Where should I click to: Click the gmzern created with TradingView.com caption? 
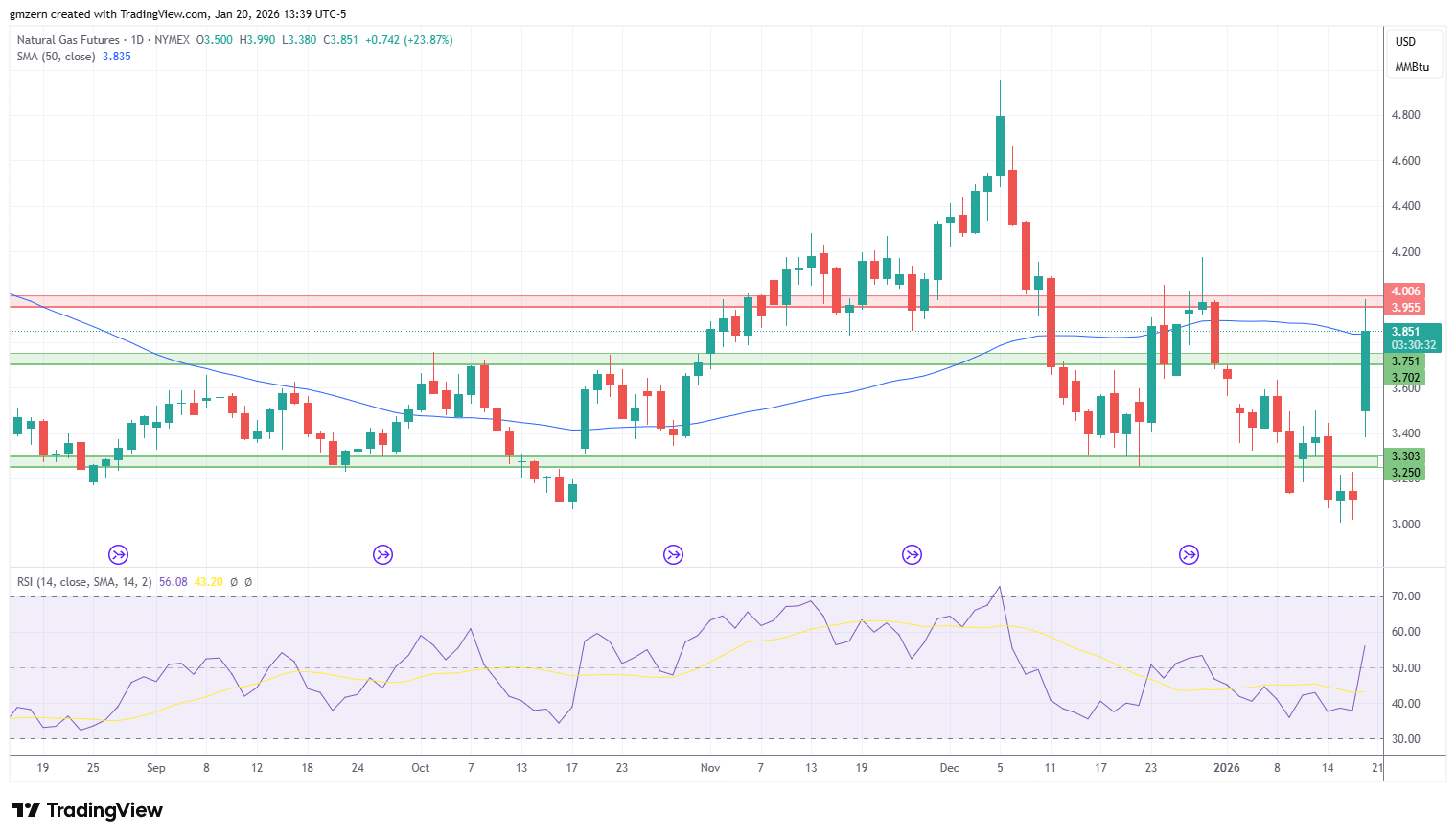(x=178, y=14)
